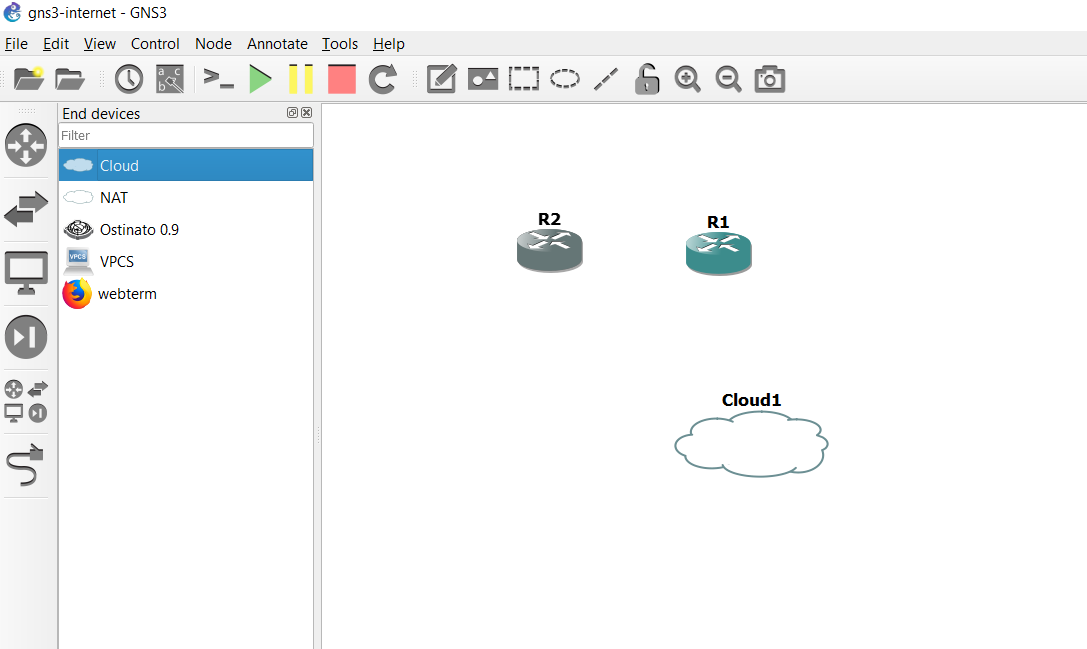
Task: Toggle show interface labels icon
Action: (x=170, y=79)
